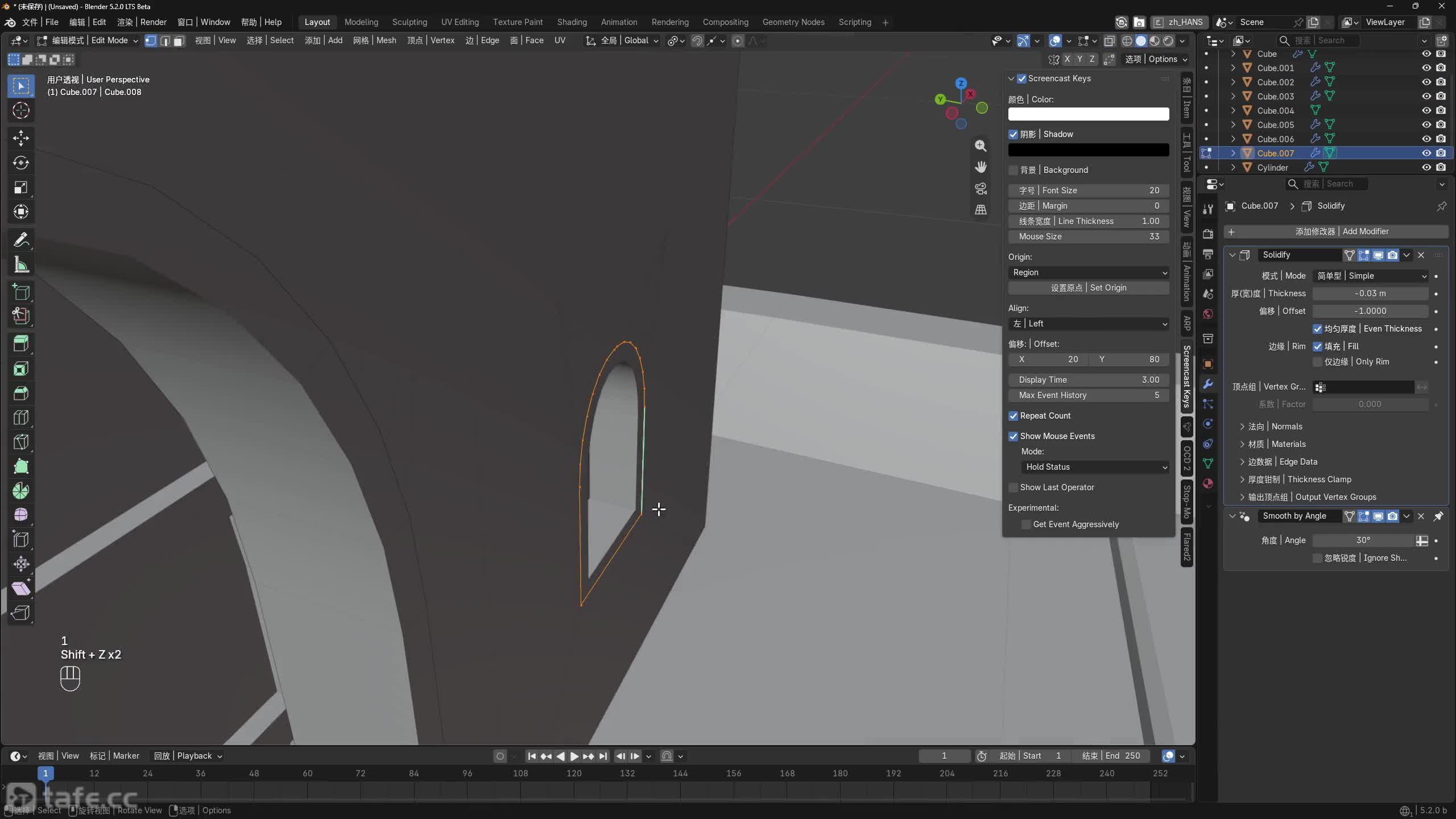Open the Align Left dropdown

(1089, 324)
